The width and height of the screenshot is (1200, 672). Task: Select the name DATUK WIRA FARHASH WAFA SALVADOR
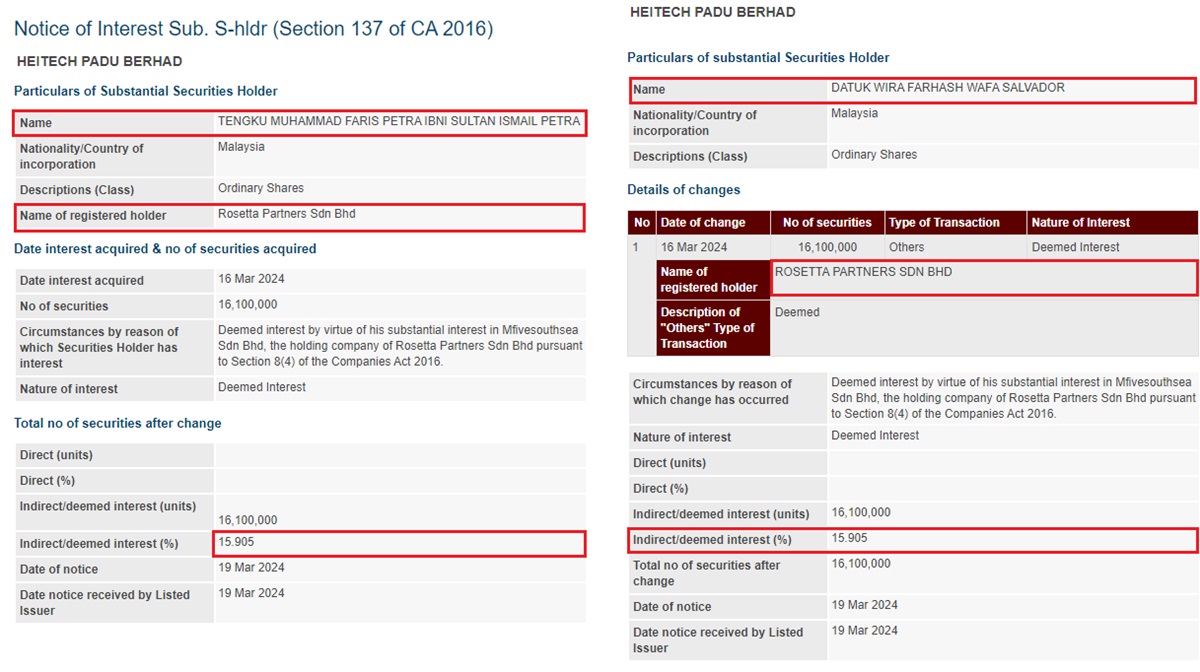947,88
